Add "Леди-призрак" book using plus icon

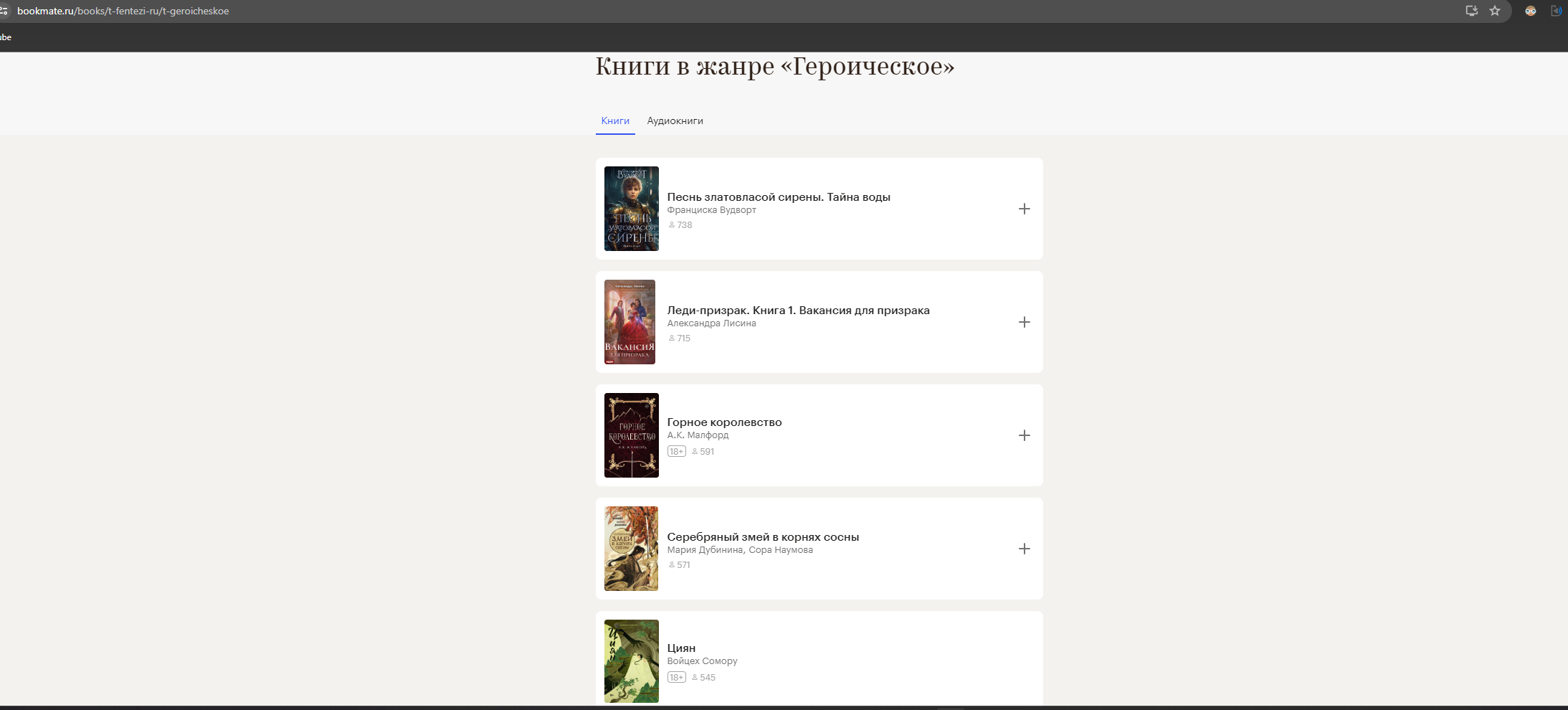1024,322
